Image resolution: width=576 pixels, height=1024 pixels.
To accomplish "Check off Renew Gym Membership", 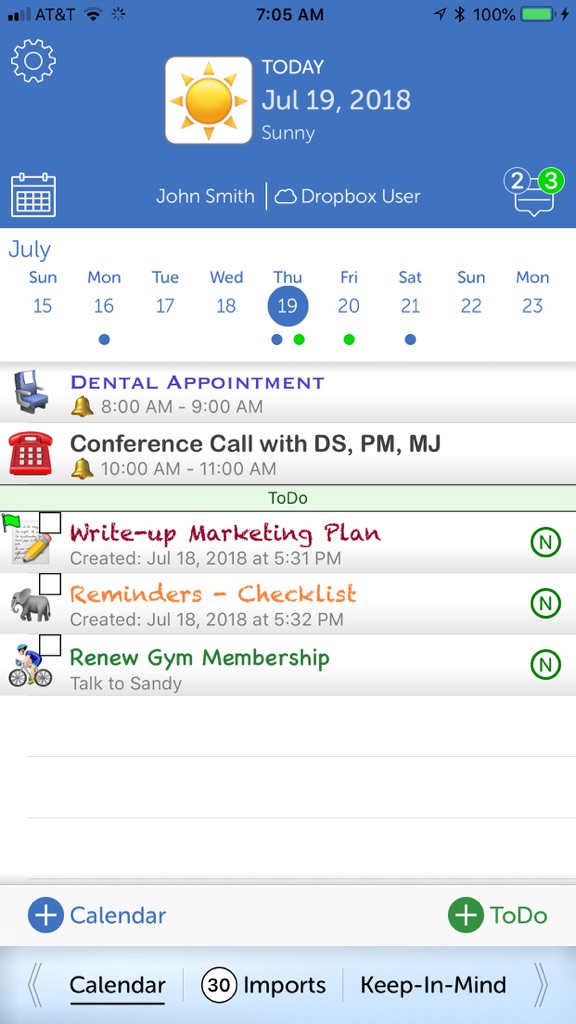I will click(50, 645).
